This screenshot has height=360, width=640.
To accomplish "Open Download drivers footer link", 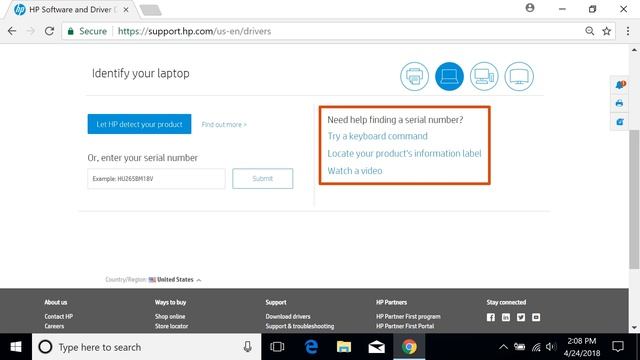I will click(x=288, y=316).
